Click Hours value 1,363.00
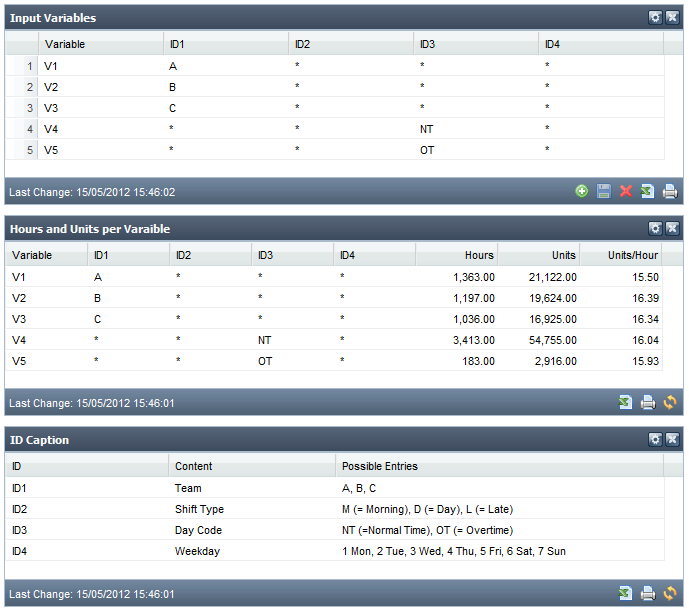689x613 pixels. (x=474, y=277)
